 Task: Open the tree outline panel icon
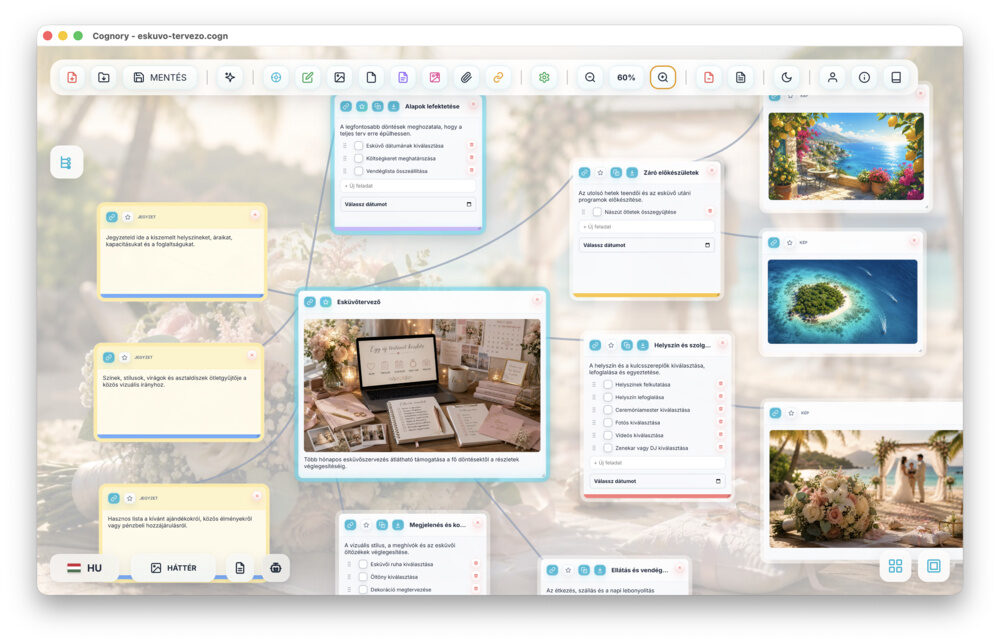(66, 163)
